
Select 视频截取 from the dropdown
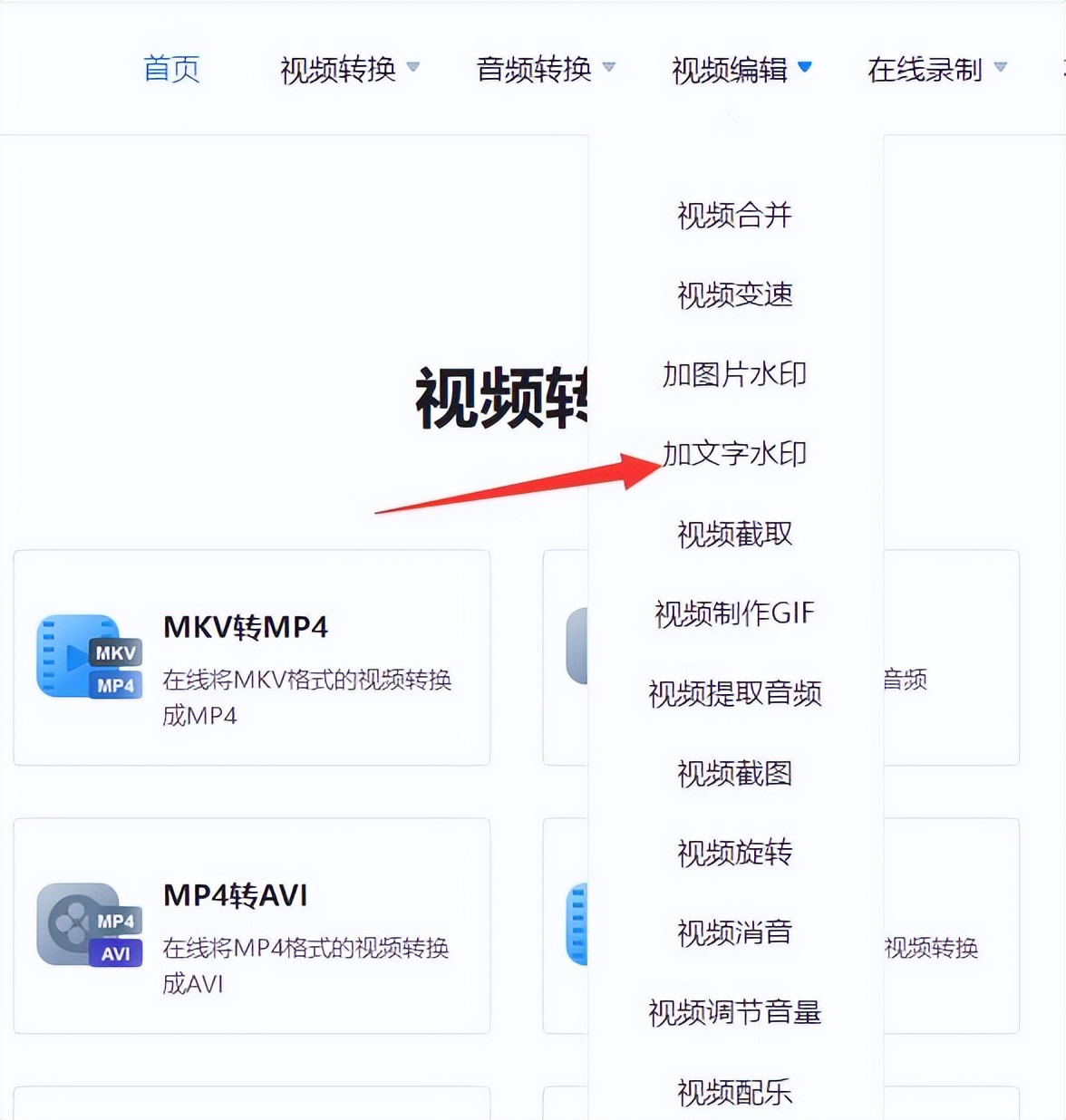click(x=735, y=534)
